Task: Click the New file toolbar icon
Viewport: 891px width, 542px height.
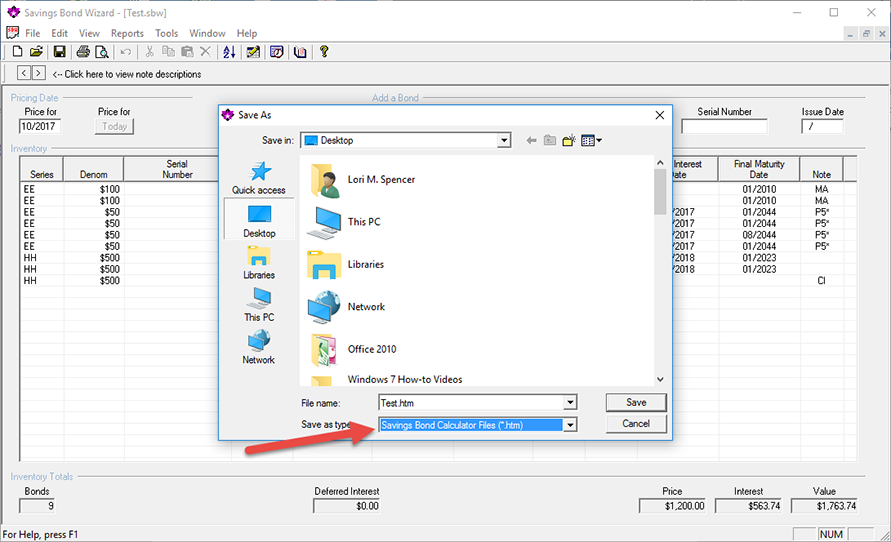Action: (x=17, y=52)
